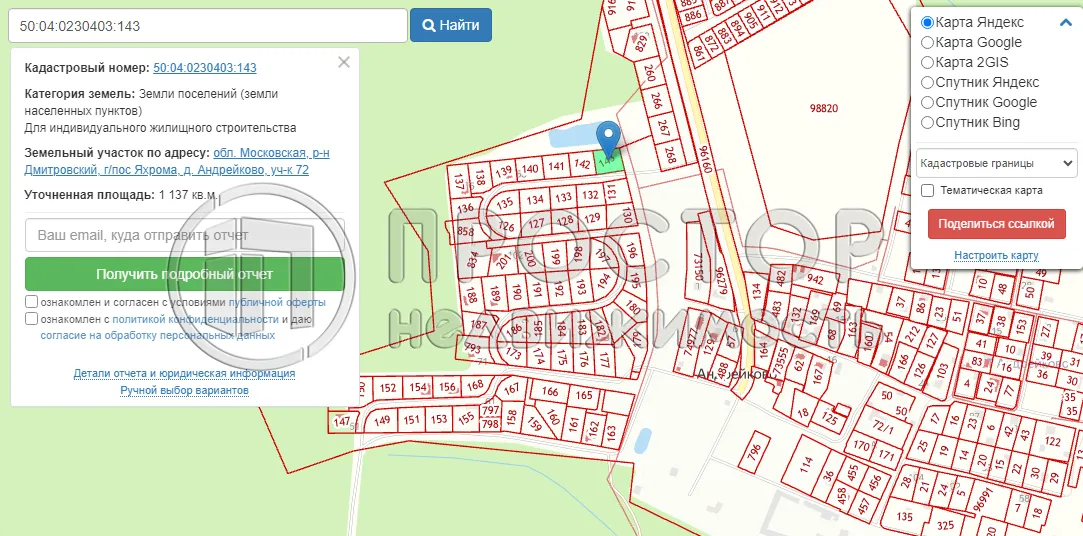
Task: Click Ручной выбор вариантов link
Action: point(184,390)
